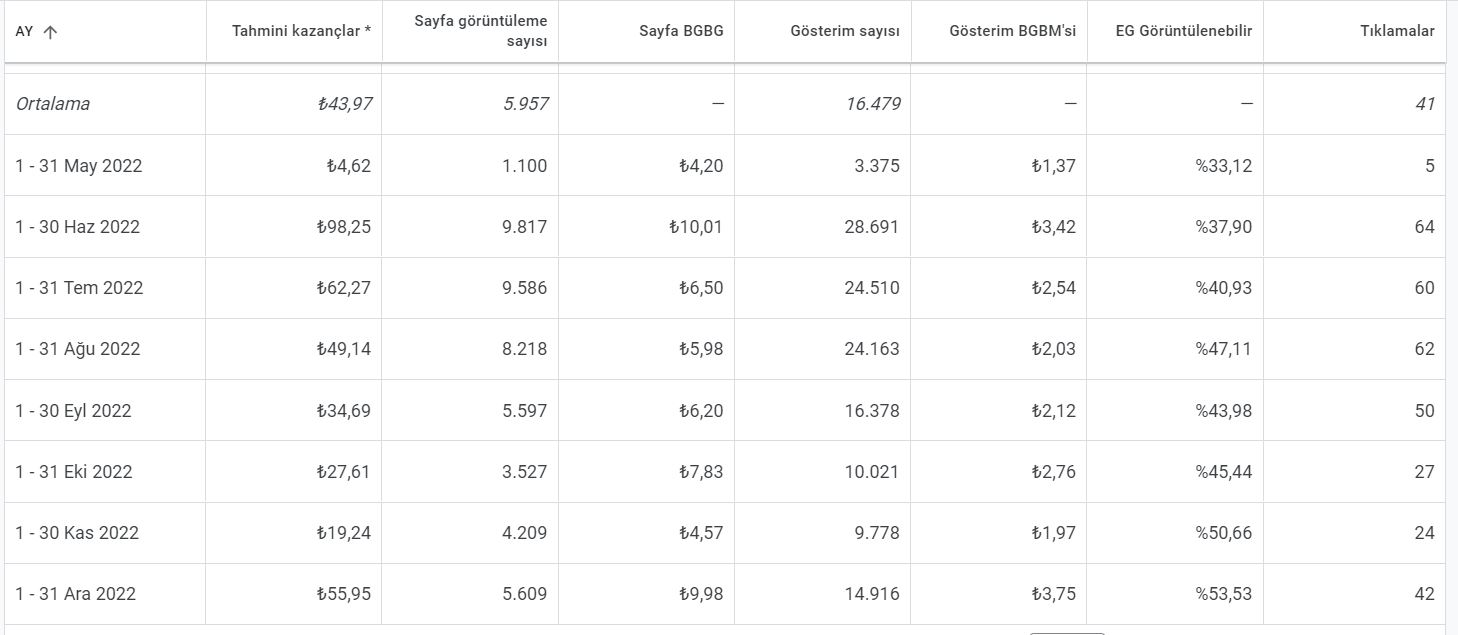Select the 1 - 30 Haz 2022 row
This screenshot has width=1458, height=635.
(x=725, y=227)
